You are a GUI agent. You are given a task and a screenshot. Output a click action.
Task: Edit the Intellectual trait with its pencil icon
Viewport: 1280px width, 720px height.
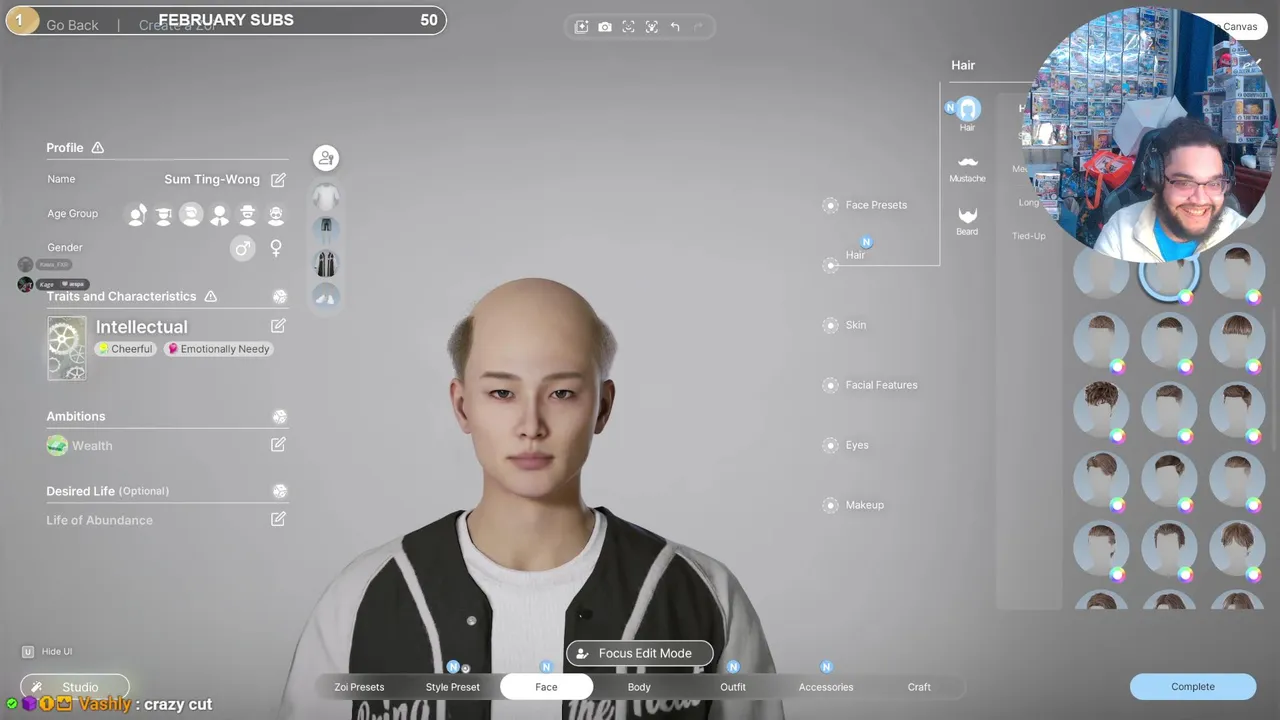[x=278, y=326]
